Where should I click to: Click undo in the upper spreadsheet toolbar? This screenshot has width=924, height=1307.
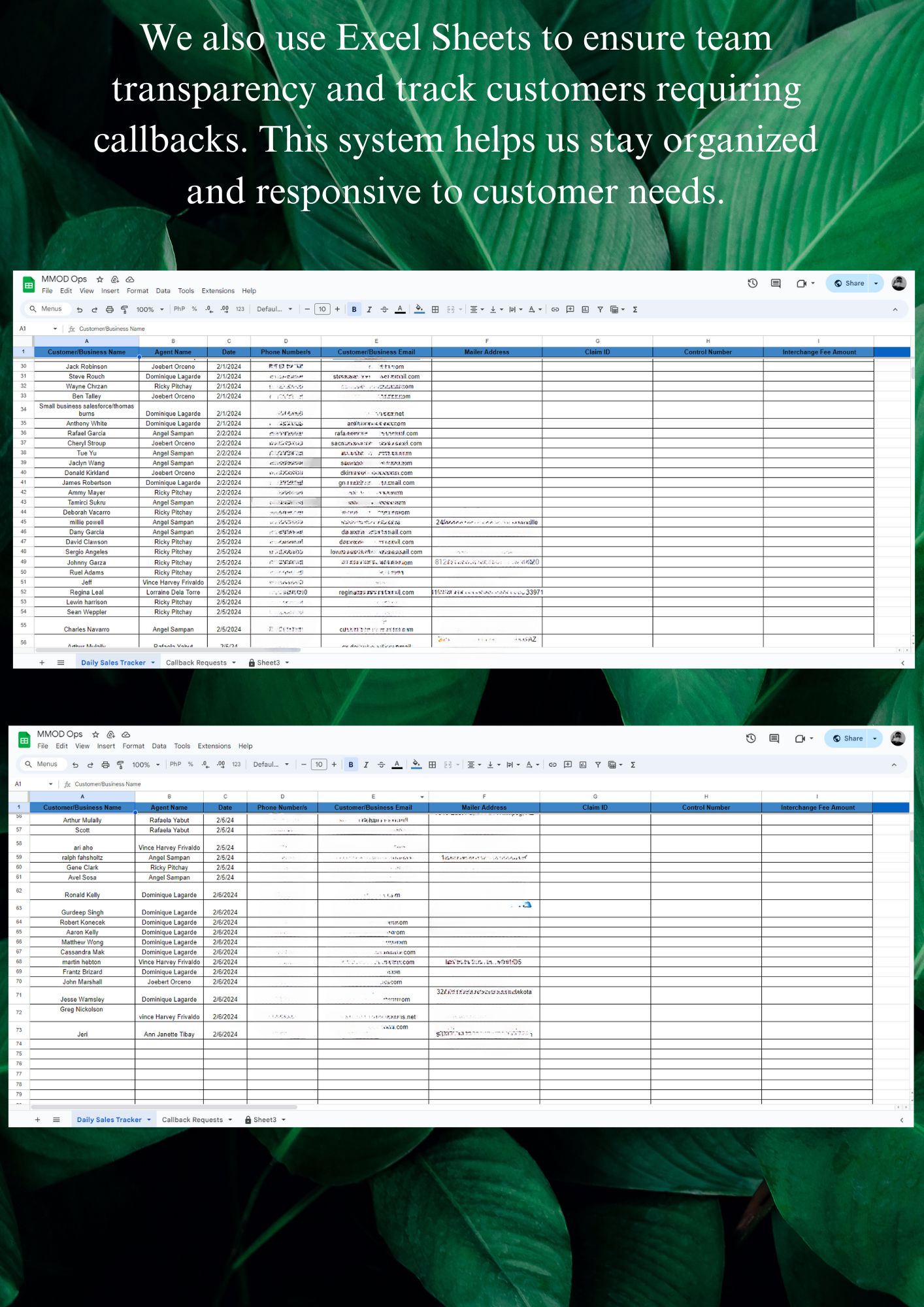80,310
